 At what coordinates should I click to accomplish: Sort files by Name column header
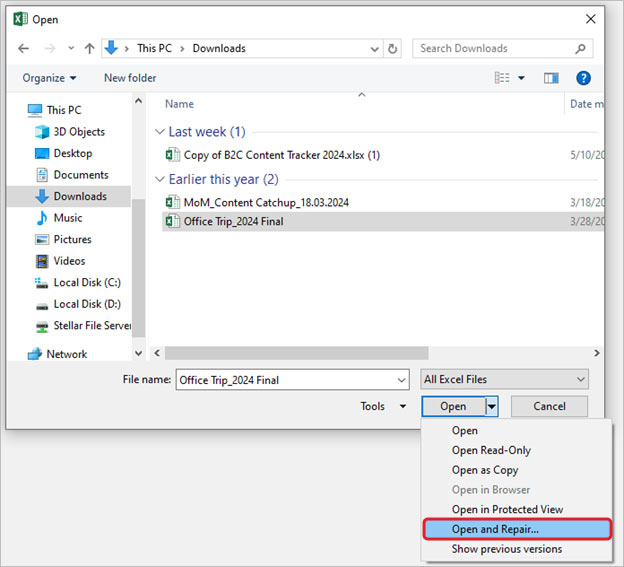179,104
